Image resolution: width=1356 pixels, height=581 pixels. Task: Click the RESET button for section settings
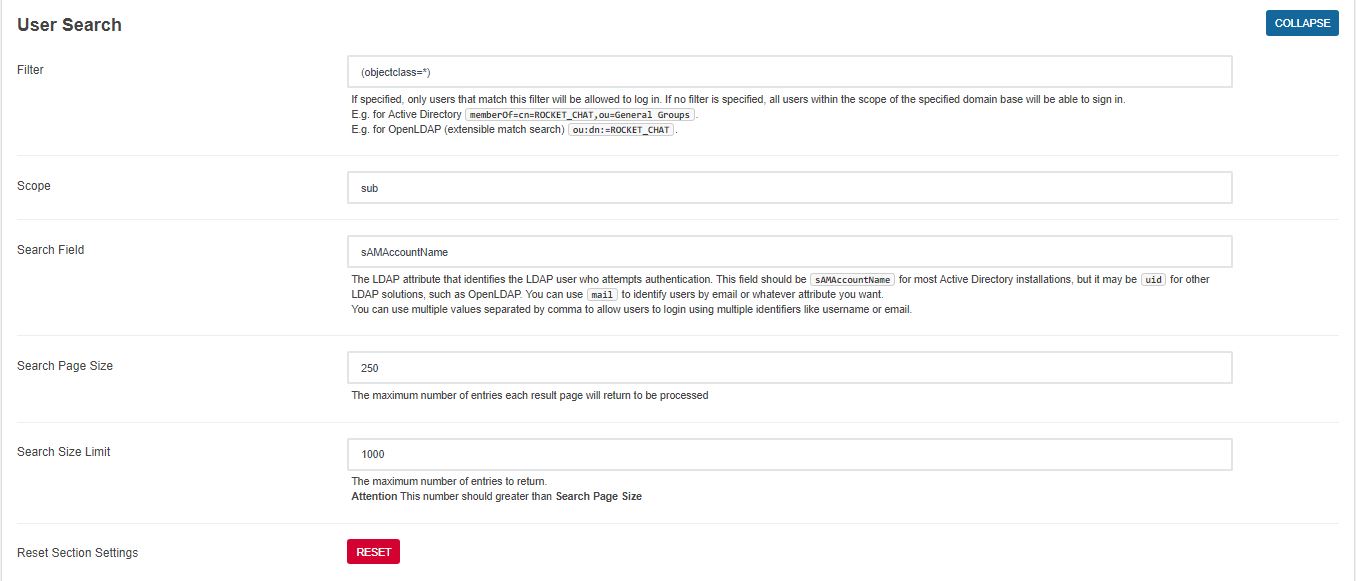point(373,551)
